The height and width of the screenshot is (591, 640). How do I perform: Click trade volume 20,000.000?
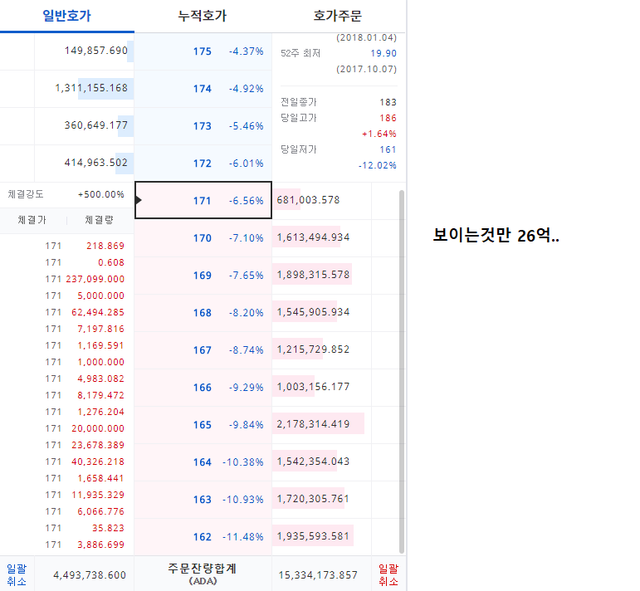(x=98, y=429)
